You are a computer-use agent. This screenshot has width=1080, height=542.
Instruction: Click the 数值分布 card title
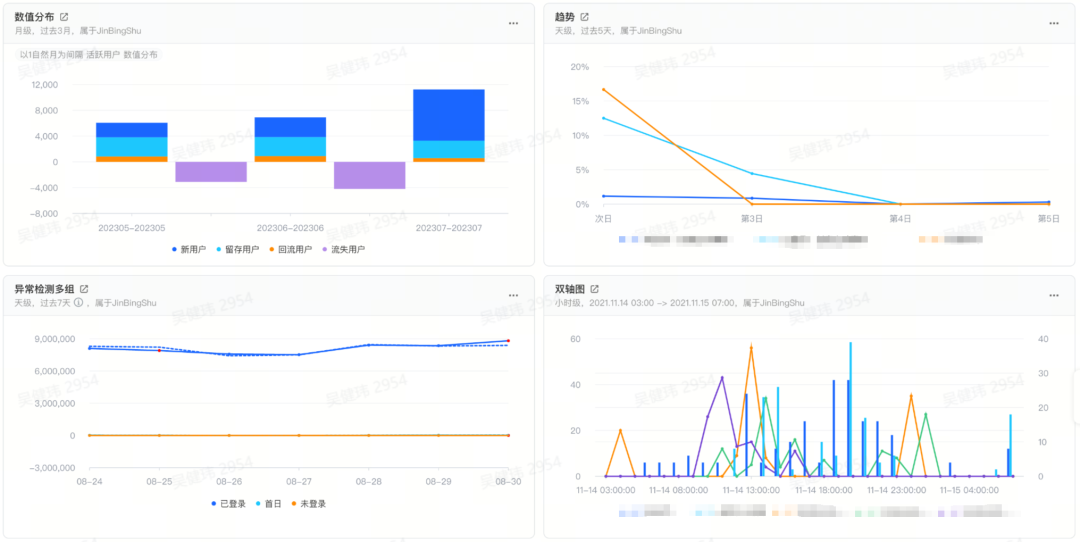[34, 17]
